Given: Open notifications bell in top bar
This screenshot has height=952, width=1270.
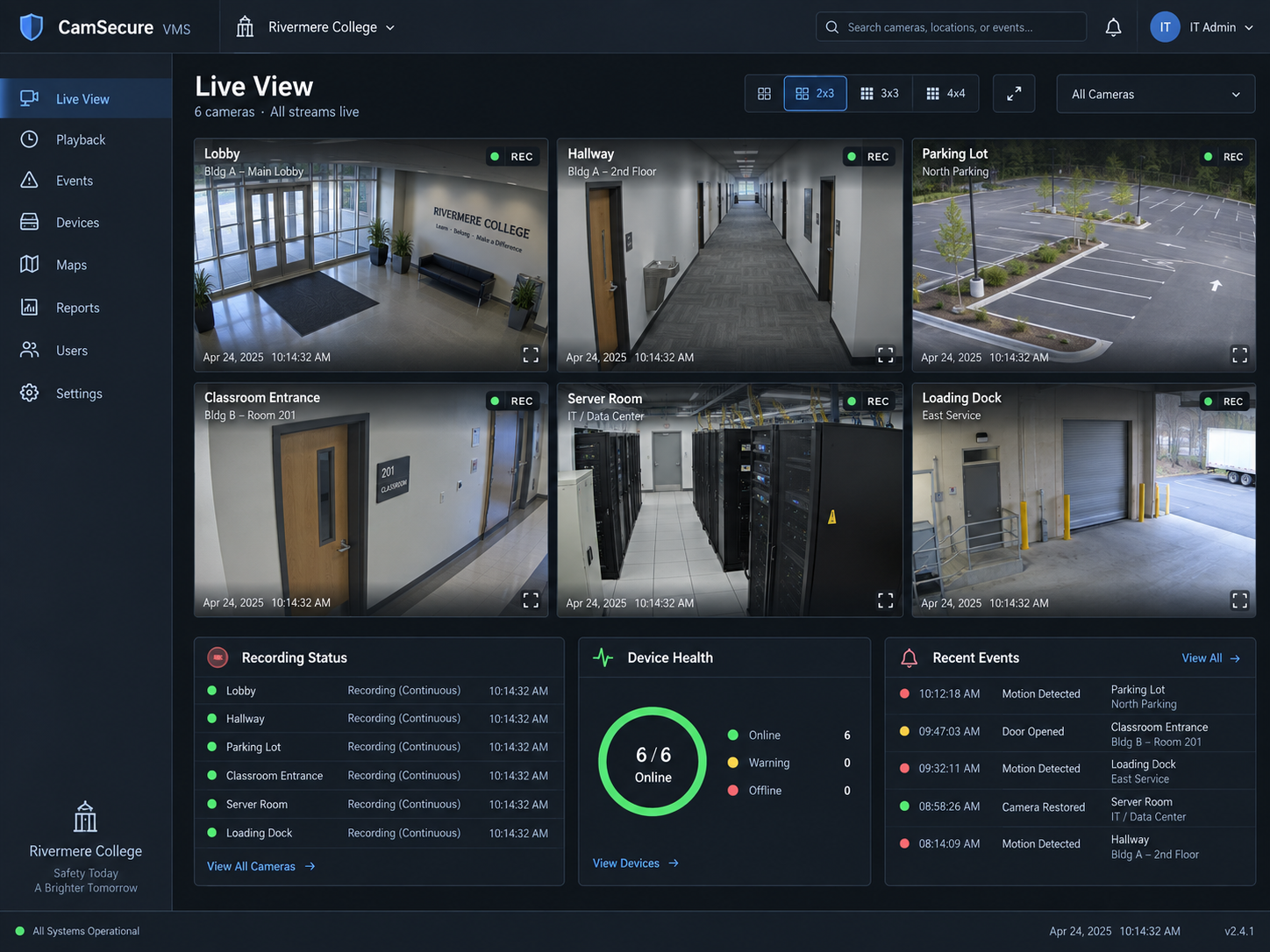Looking at the screenshot, I should [1113, 27].
